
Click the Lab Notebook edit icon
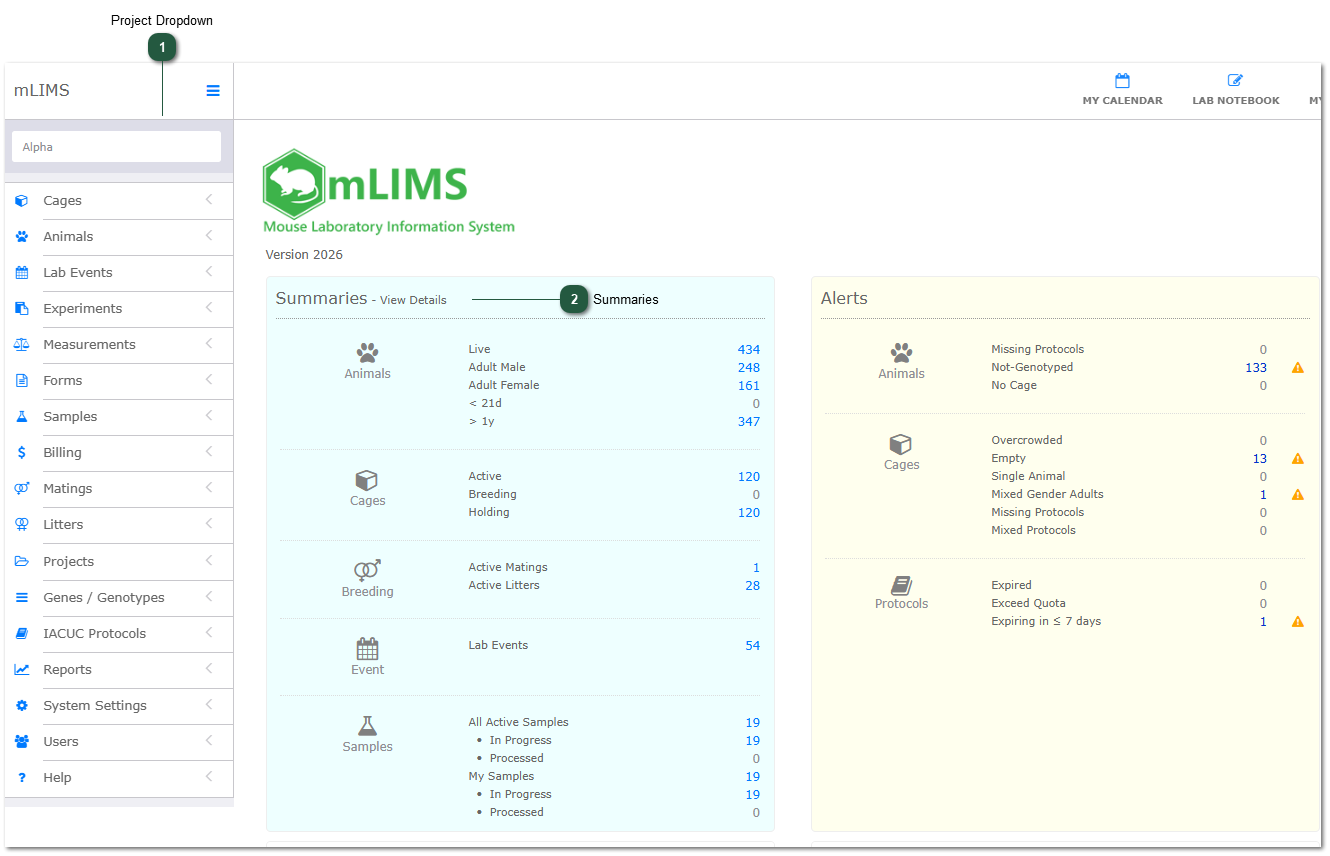(x=1235, y=81)
